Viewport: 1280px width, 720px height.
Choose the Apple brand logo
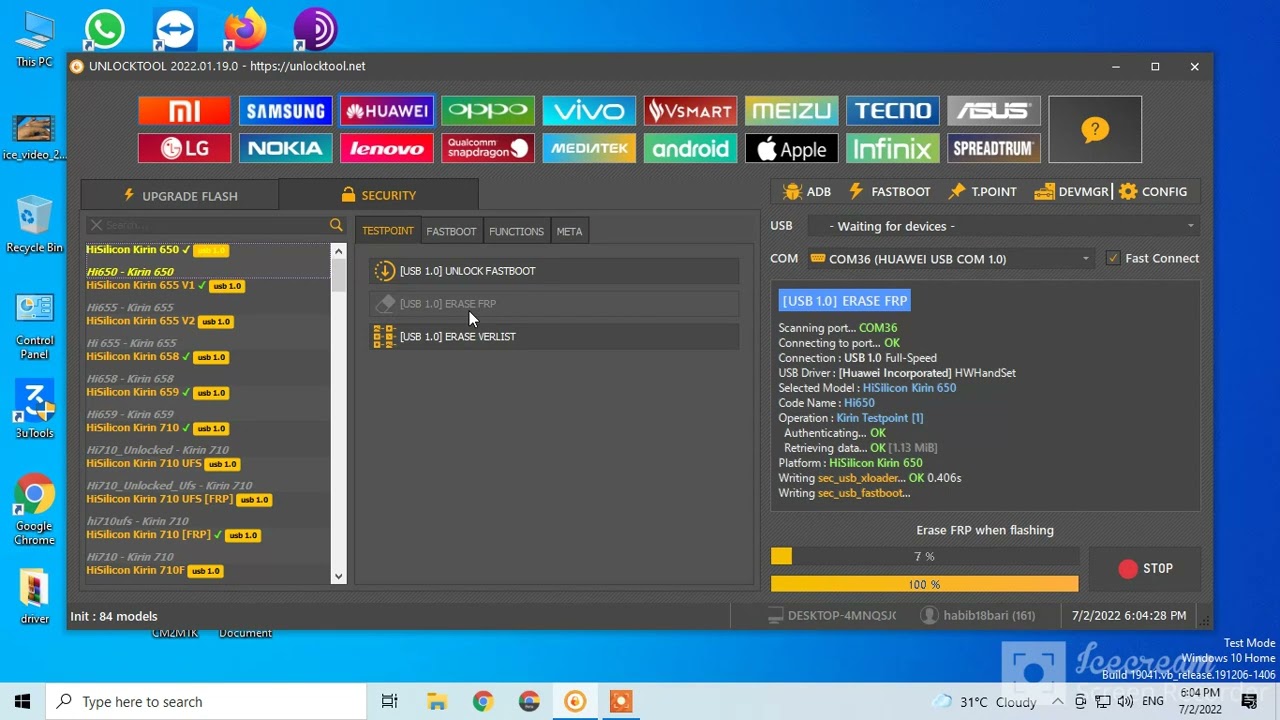tap(791, 149)
